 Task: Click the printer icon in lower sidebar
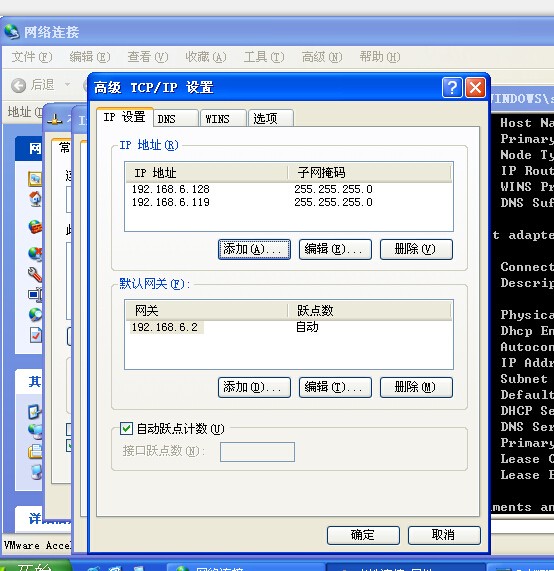point(35,452)
